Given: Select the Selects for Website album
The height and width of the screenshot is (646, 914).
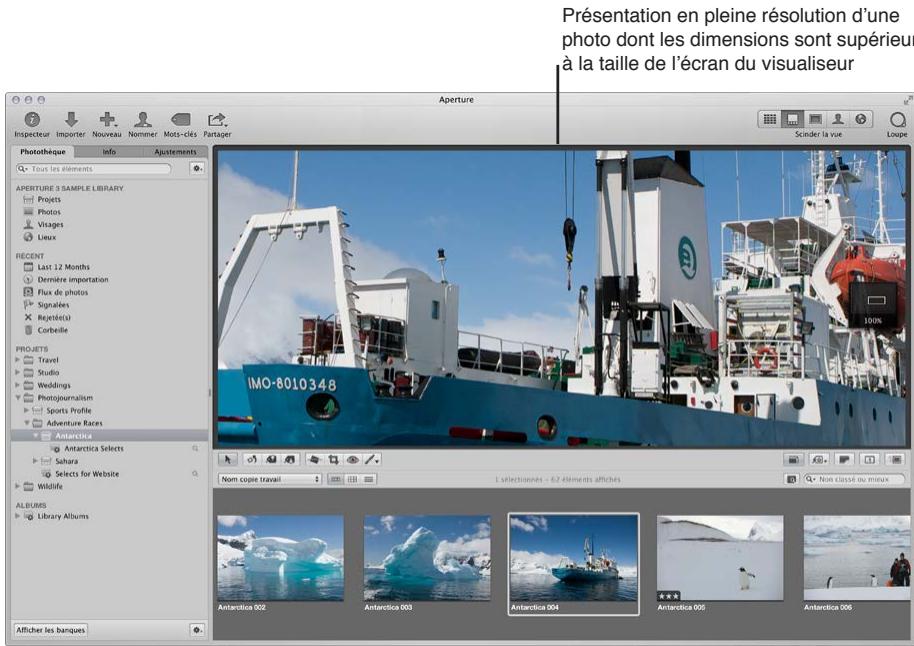Looking at the screenshot, I should (x=87, y=474).
